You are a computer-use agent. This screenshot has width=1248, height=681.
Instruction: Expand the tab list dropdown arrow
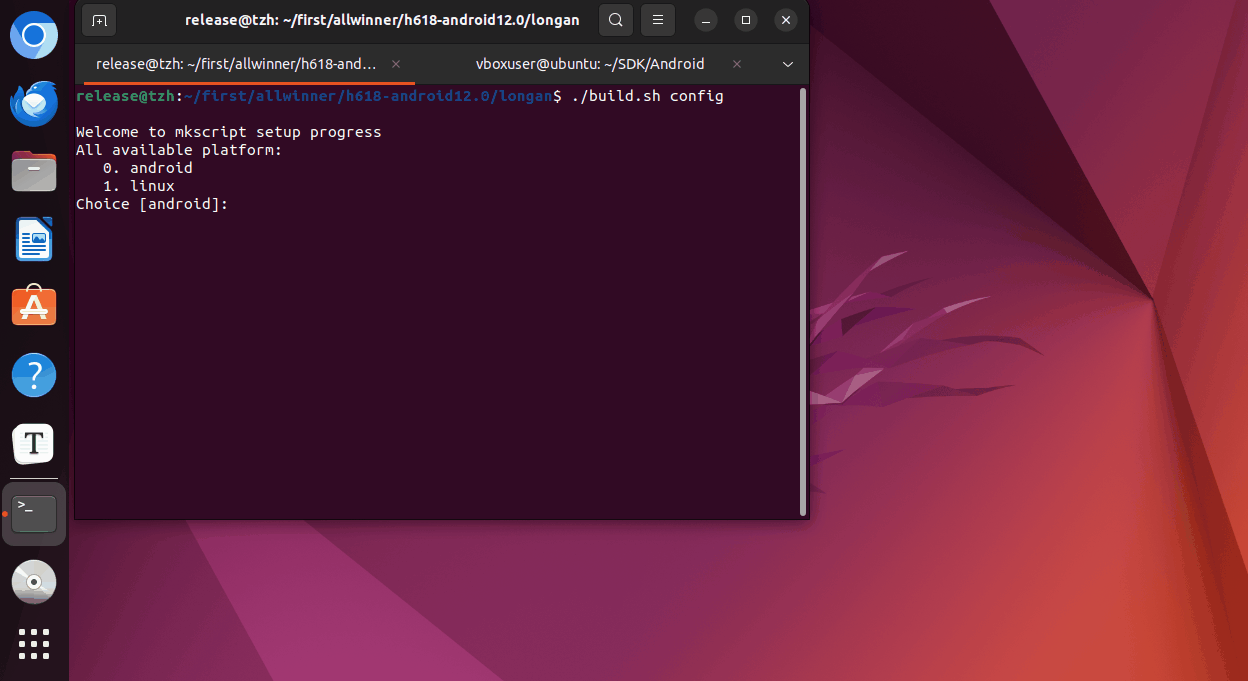788,64
